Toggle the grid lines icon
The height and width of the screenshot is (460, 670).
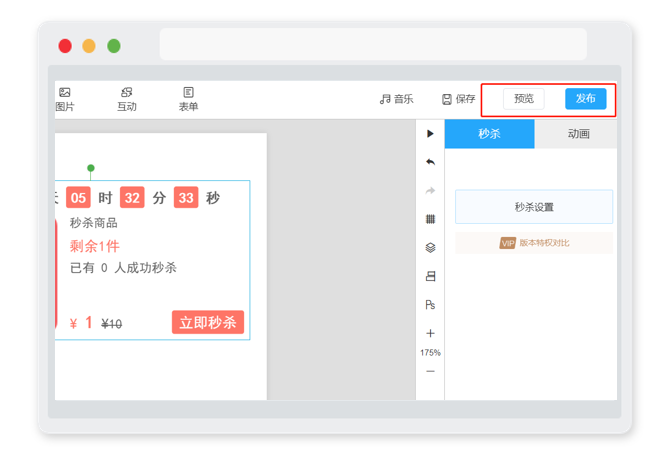(x=430, y=219)
